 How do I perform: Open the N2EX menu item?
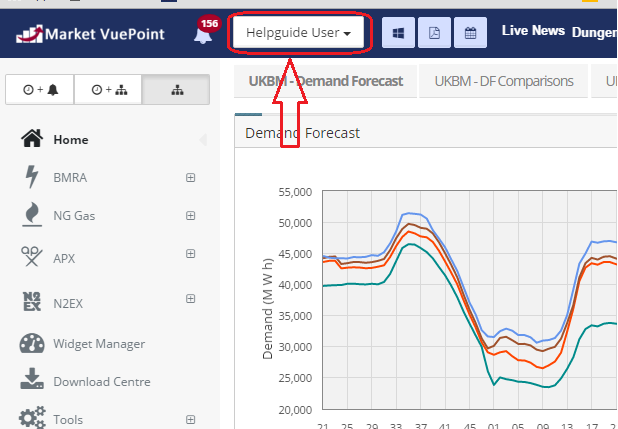pos(68,304)
